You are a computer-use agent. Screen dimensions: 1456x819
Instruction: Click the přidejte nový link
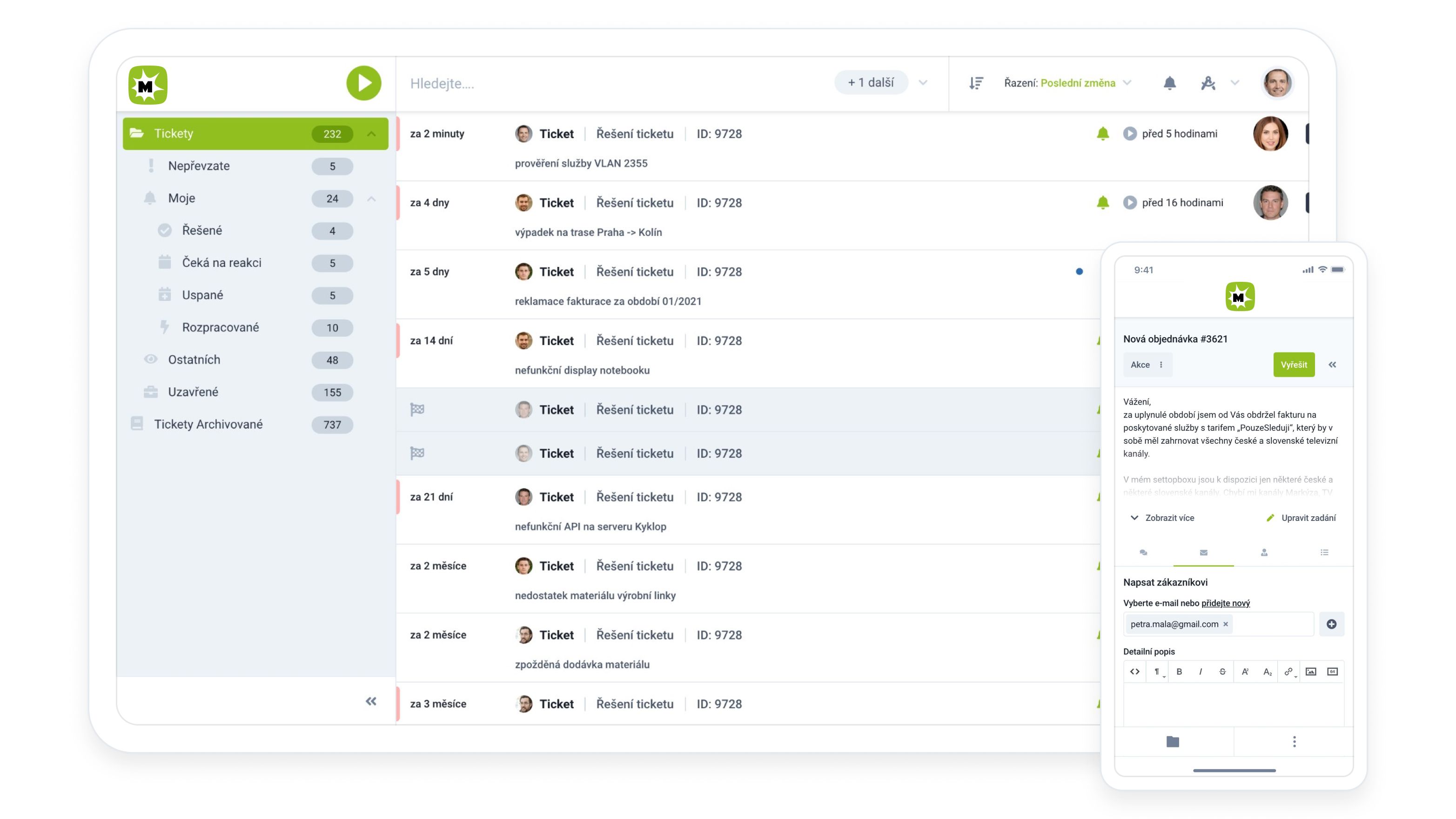tap(1225, 603)
